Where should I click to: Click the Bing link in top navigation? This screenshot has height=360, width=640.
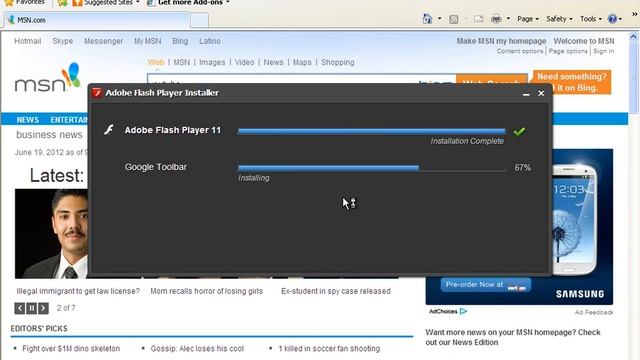tap(180, 41)
